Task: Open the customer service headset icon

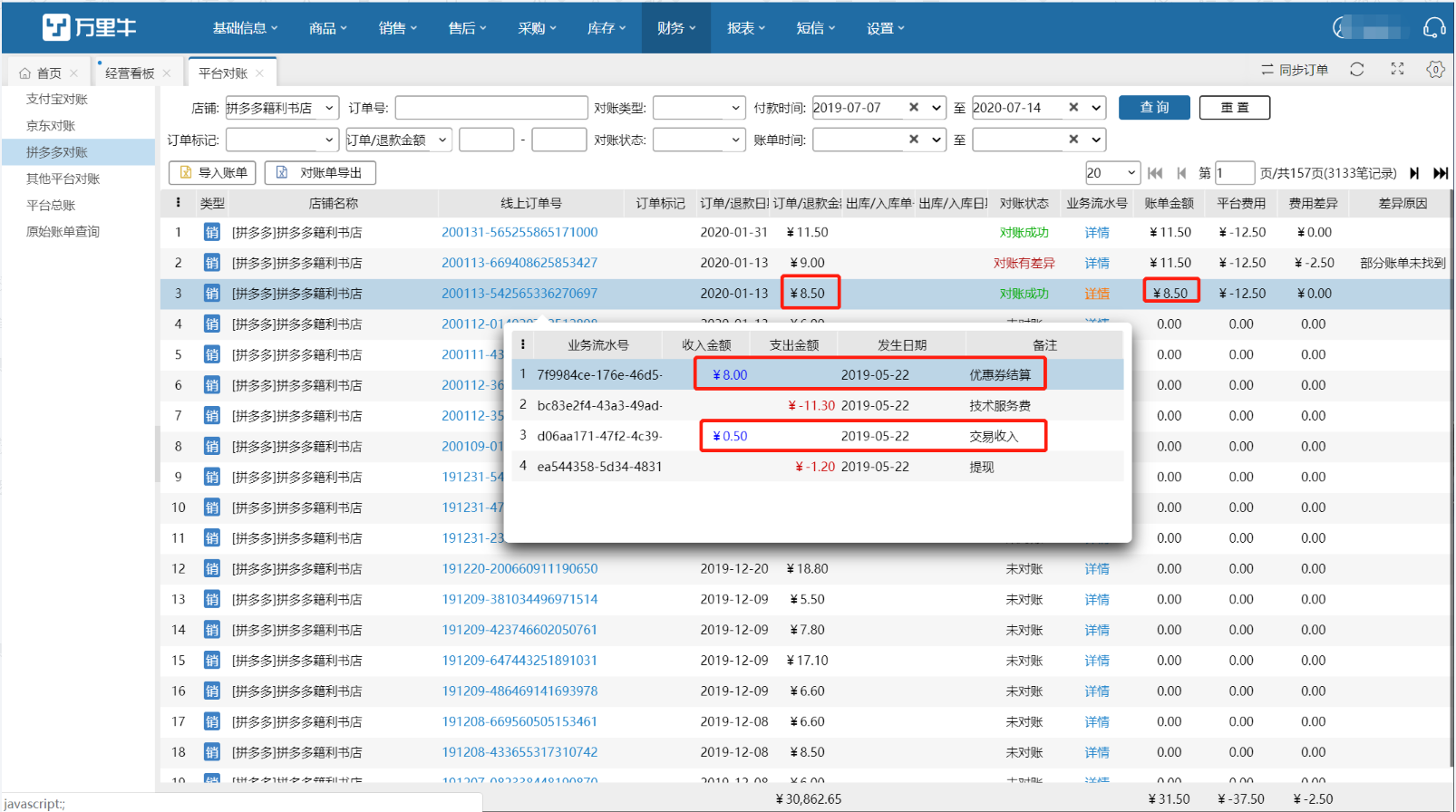Action: [1434, 28]
